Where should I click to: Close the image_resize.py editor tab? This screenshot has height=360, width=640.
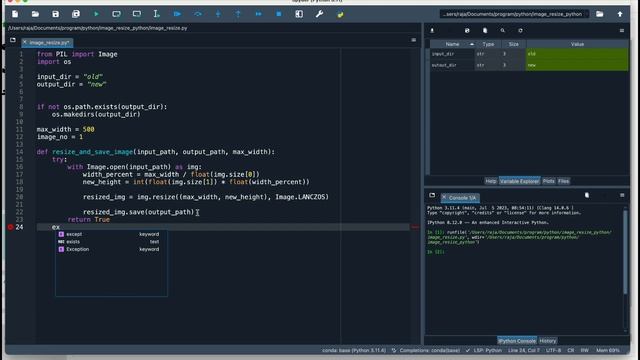click(x=24, y=42)
